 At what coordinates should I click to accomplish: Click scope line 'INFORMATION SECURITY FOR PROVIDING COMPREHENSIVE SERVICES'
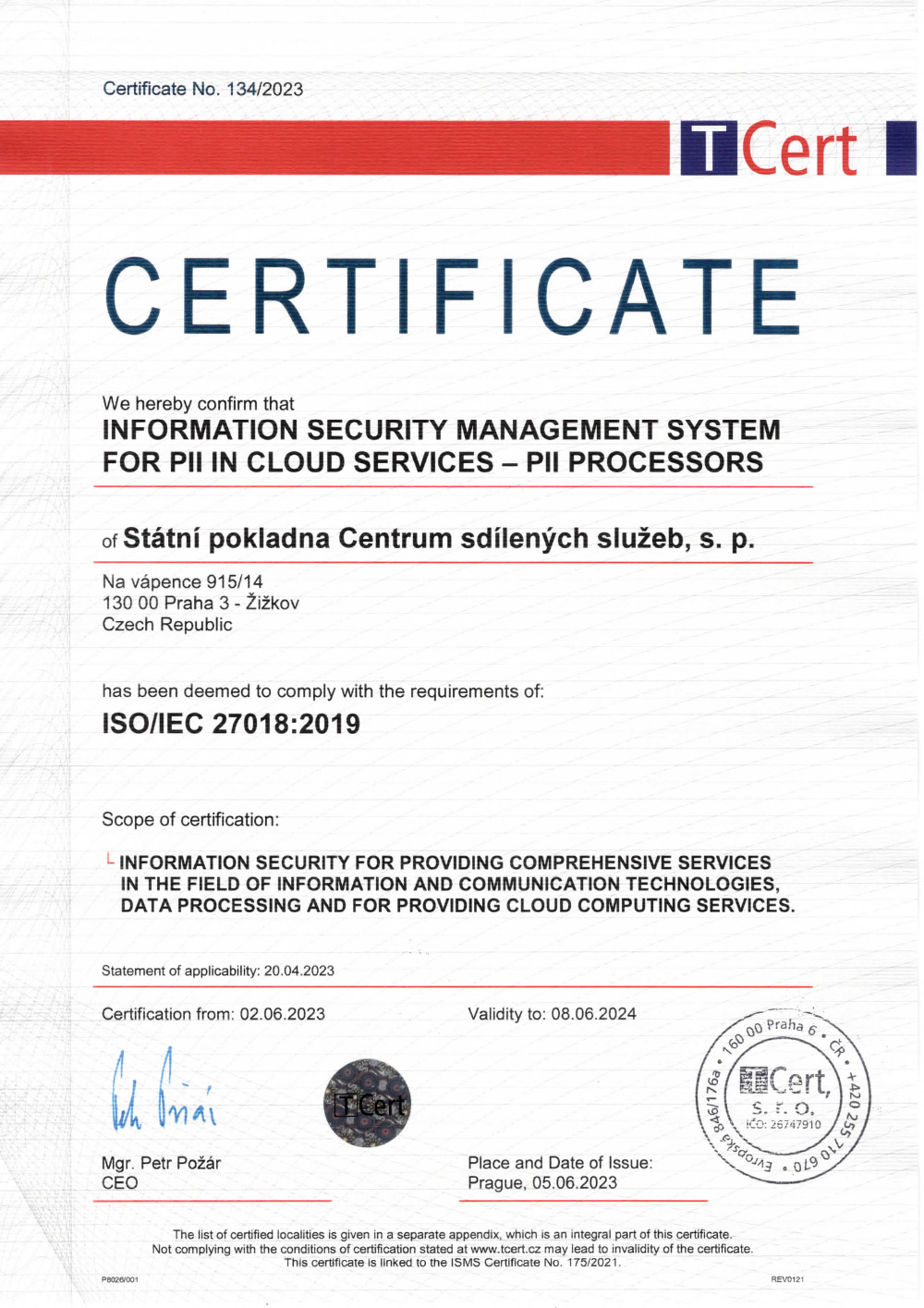445,862
